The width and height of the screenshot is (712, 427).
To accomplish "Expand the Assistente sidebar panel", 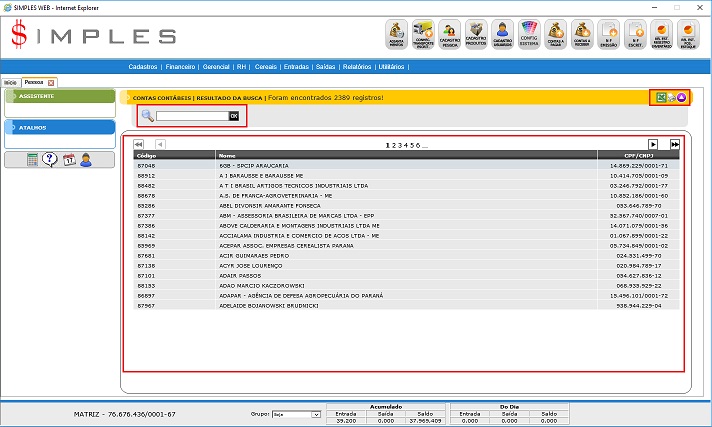I will pos(60,96).
